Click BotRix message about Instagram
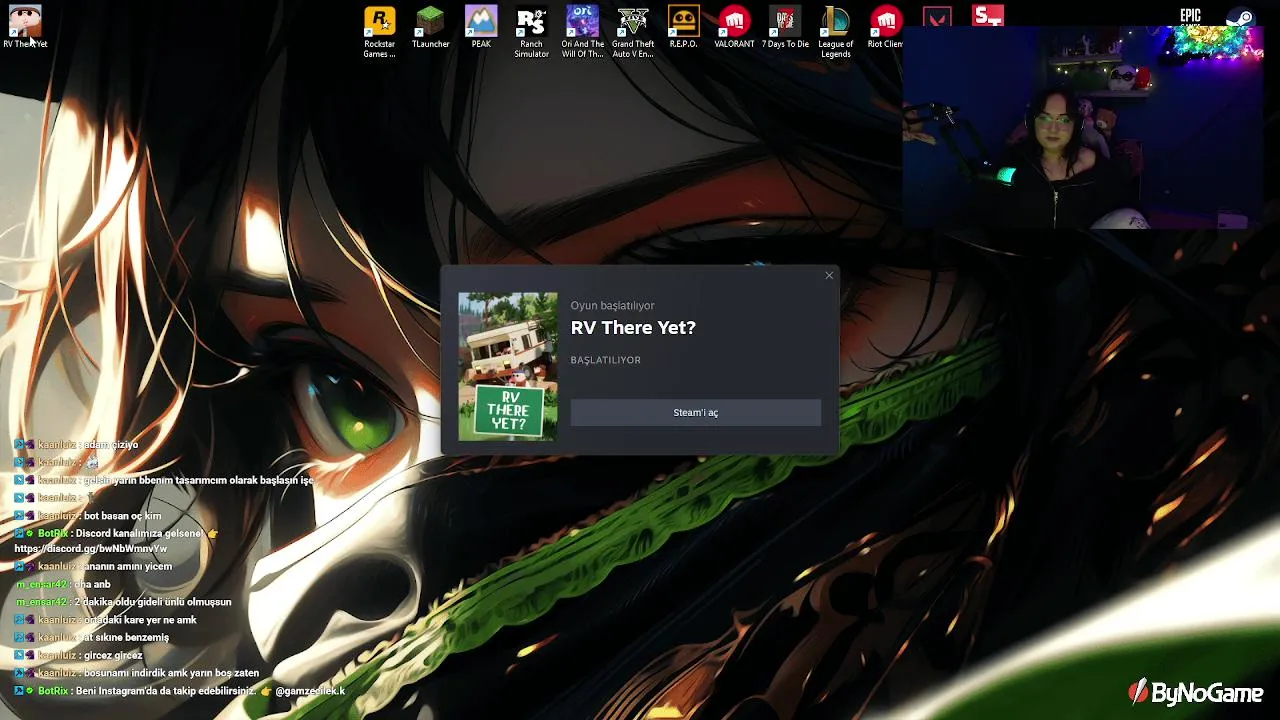The width and height of the screenshot is (1280, 720). [x=180, y=691]
